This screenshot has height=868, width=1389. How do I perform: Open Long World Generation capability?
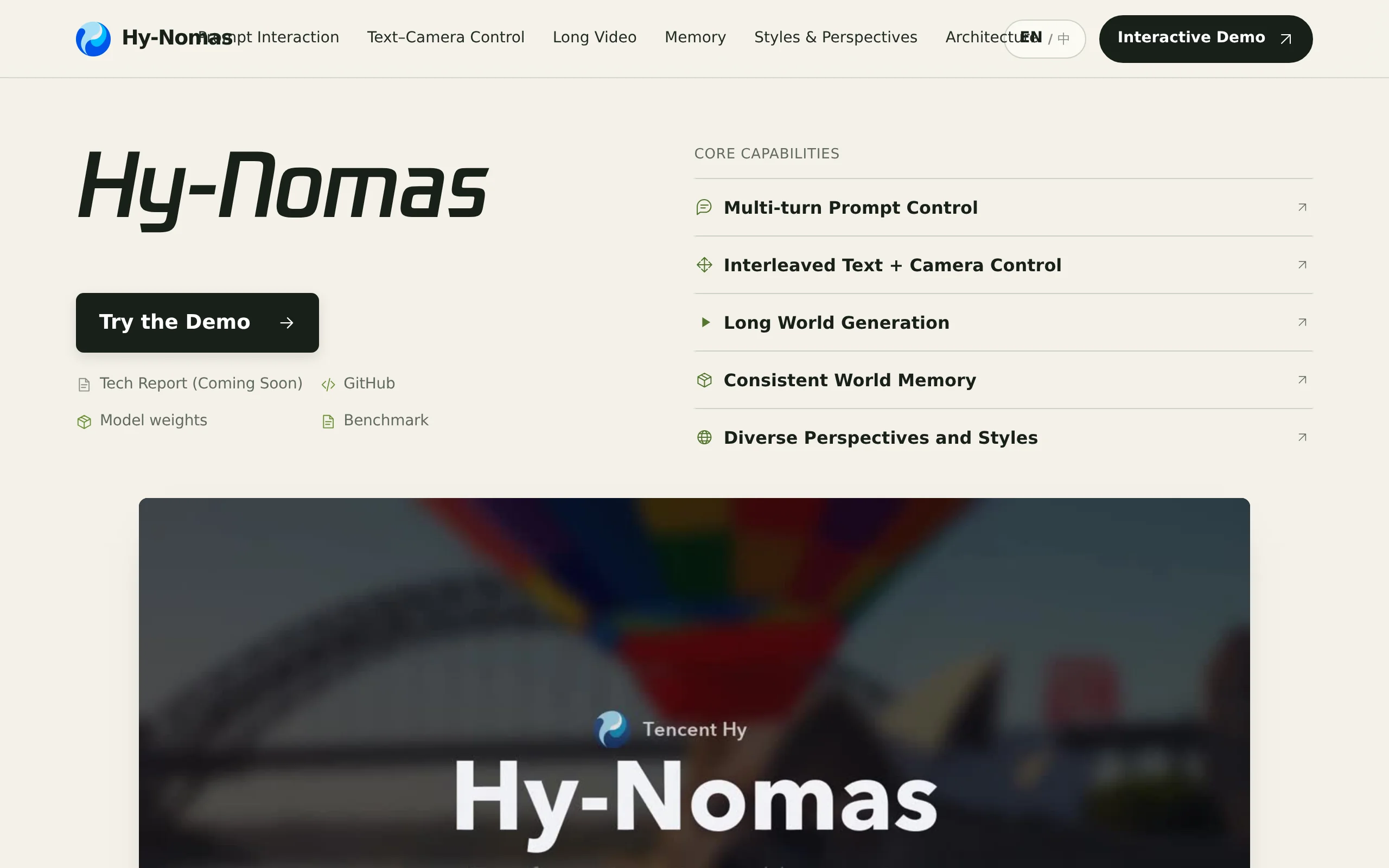pyautogui.click(x=1003, y=322)
